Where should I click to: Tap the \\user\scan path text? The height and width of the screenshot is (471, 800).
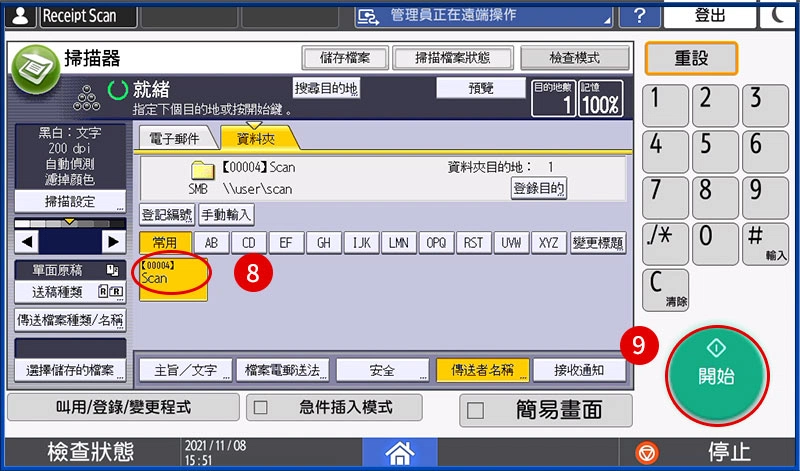click(258, 189)
